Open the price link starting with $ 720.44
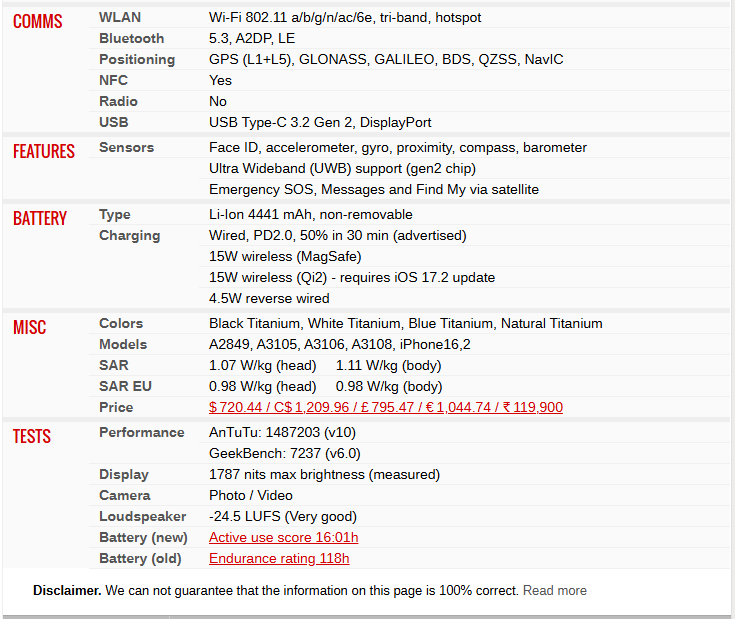The image size is (735, 619). (x=386, y=407)
